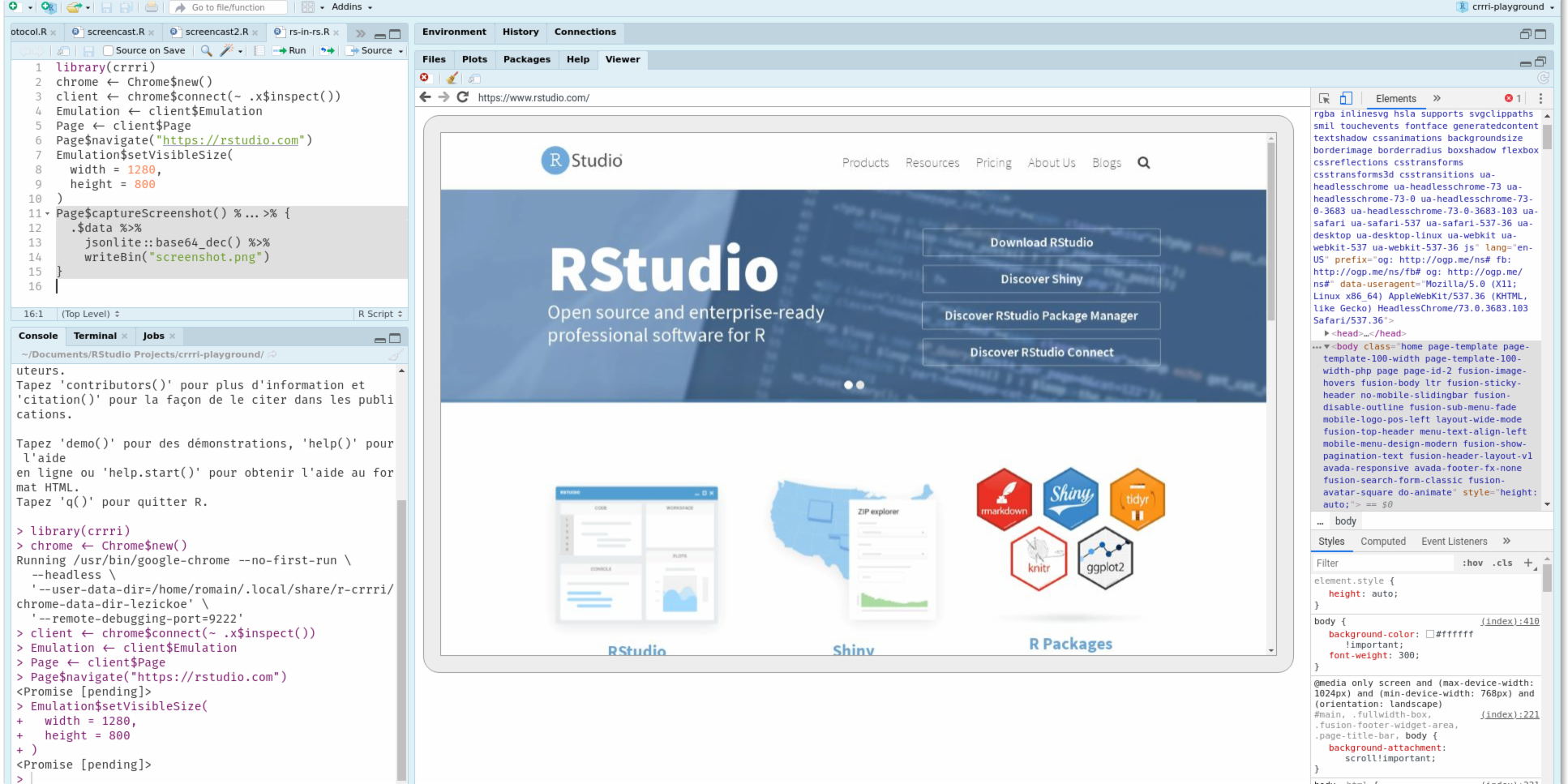Open the Connections tab
Screen dimensions: 1568x784
click(x=585, y=32)
